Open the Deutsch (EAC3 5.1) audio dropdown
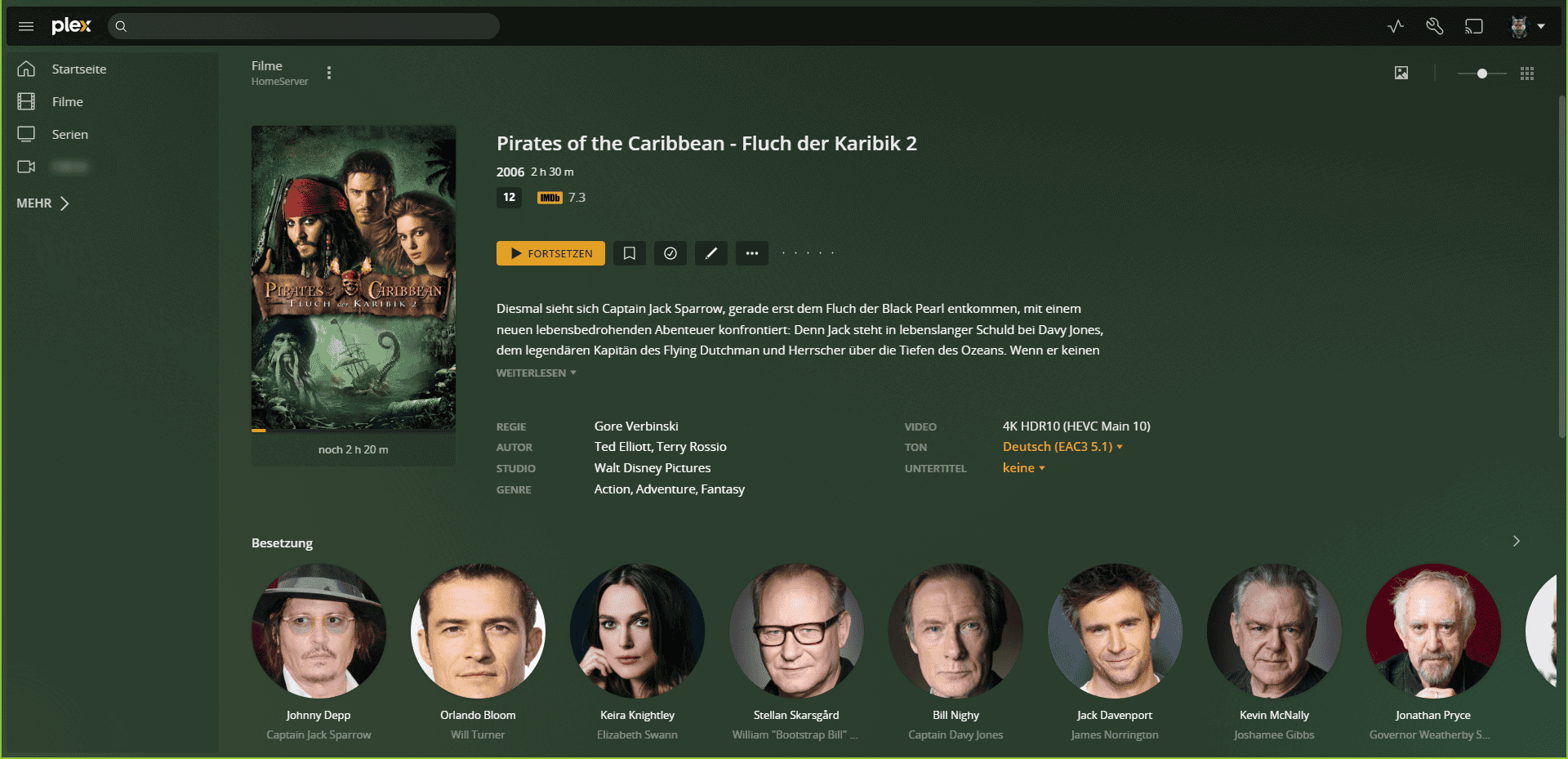 click(1062, 447)
